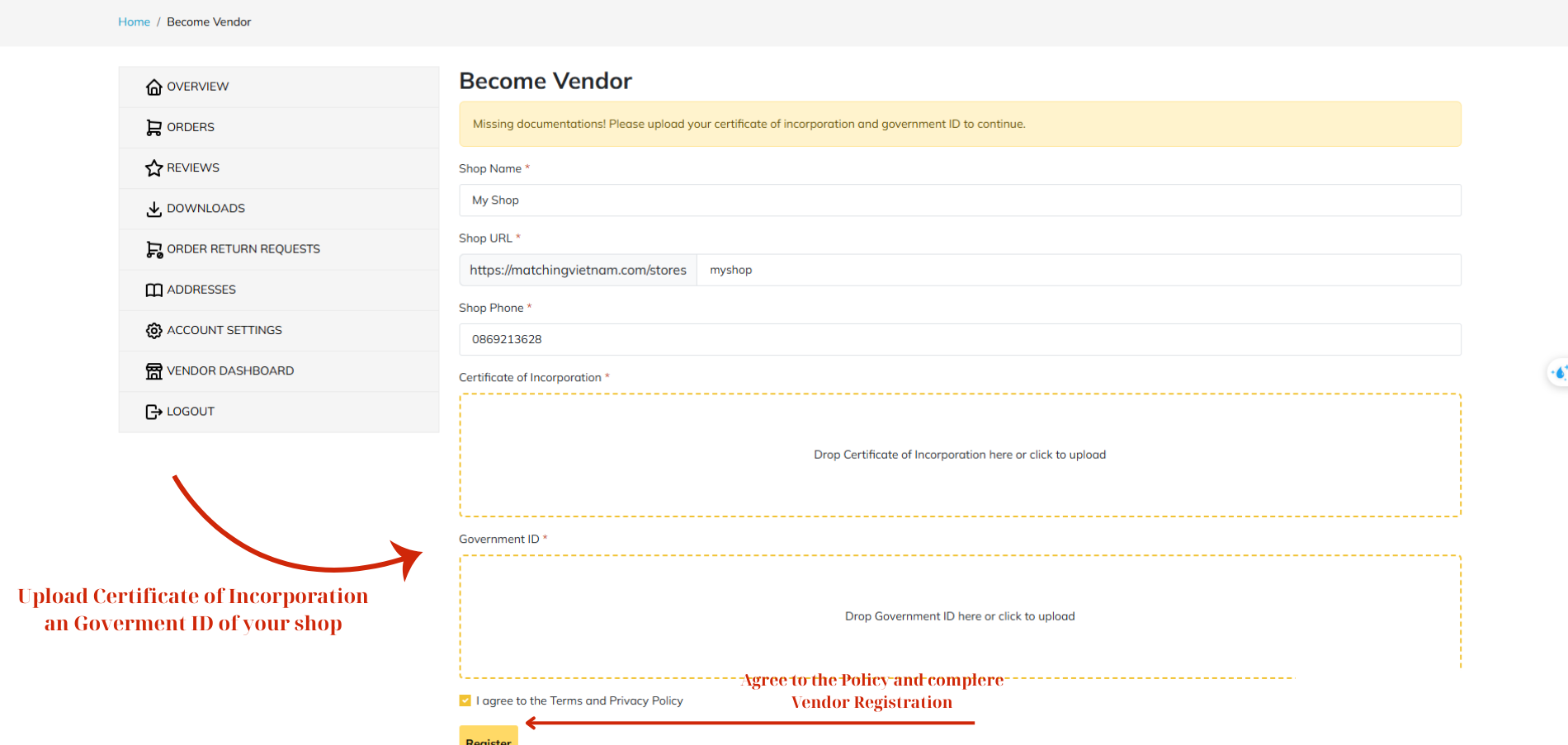Click the Vendor Dashboard store icon
The image size is (1568, 745).
[153, 371]
